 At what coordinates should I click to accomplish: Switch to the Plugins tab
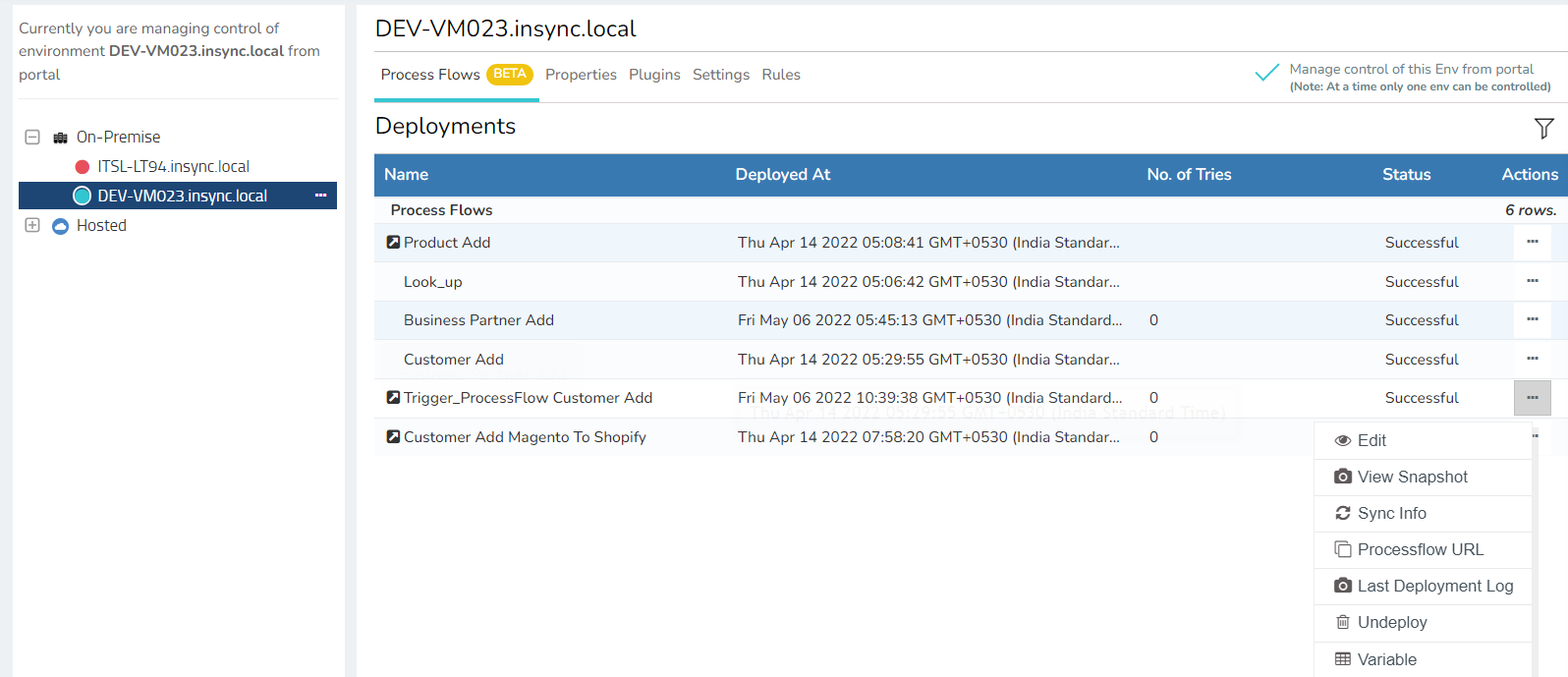pyautogui.click(x=654, y=75)
